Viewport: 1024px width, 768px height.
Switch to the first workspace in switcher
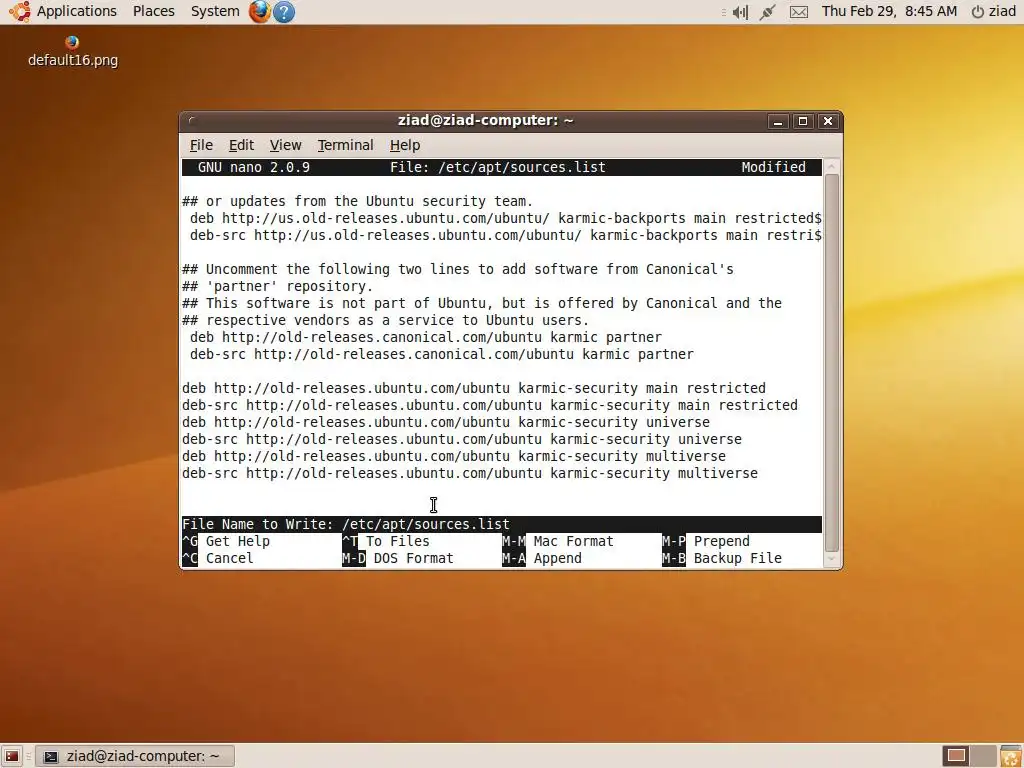point(956,756)
